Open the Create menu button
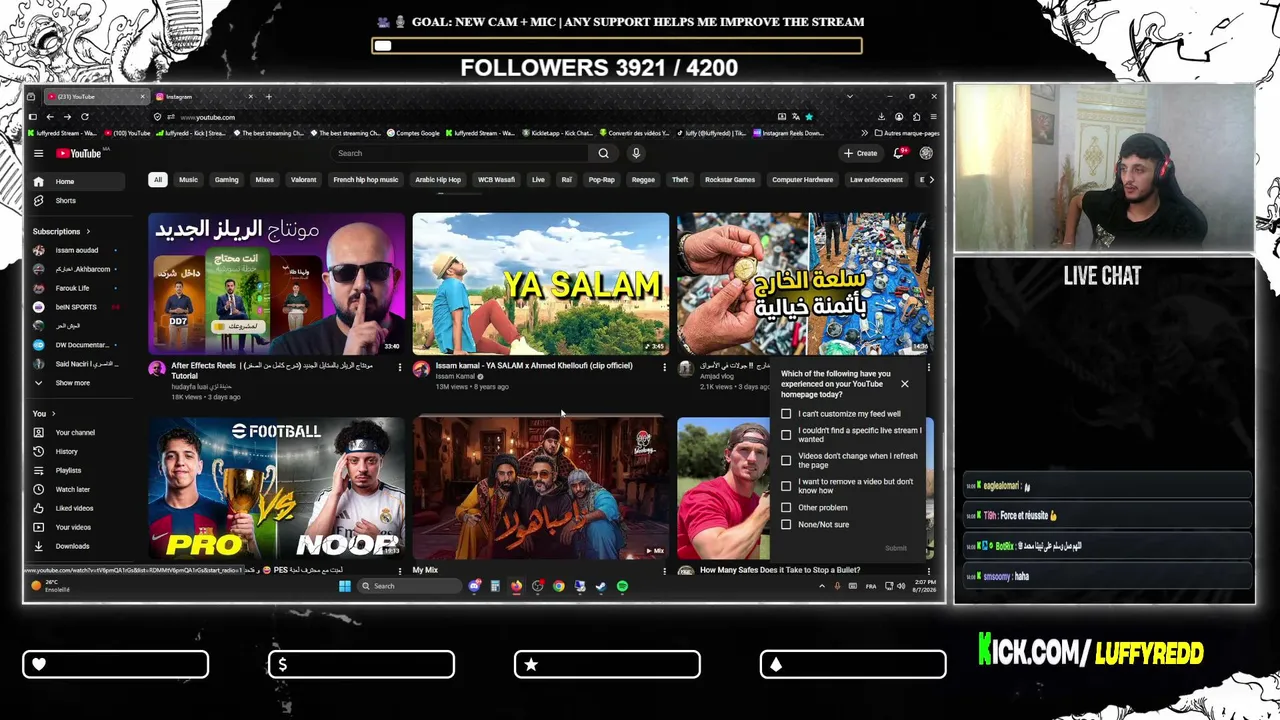 [x=861, y=153]
